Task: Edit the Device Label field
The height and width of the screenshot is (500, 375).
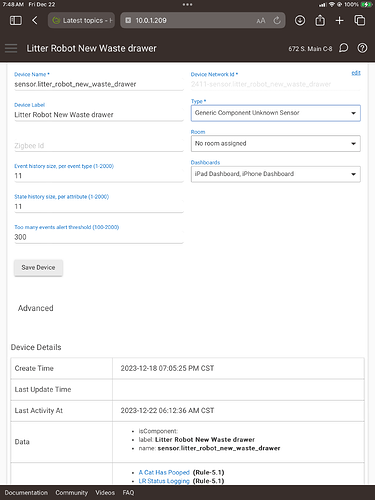Action: 99,115
